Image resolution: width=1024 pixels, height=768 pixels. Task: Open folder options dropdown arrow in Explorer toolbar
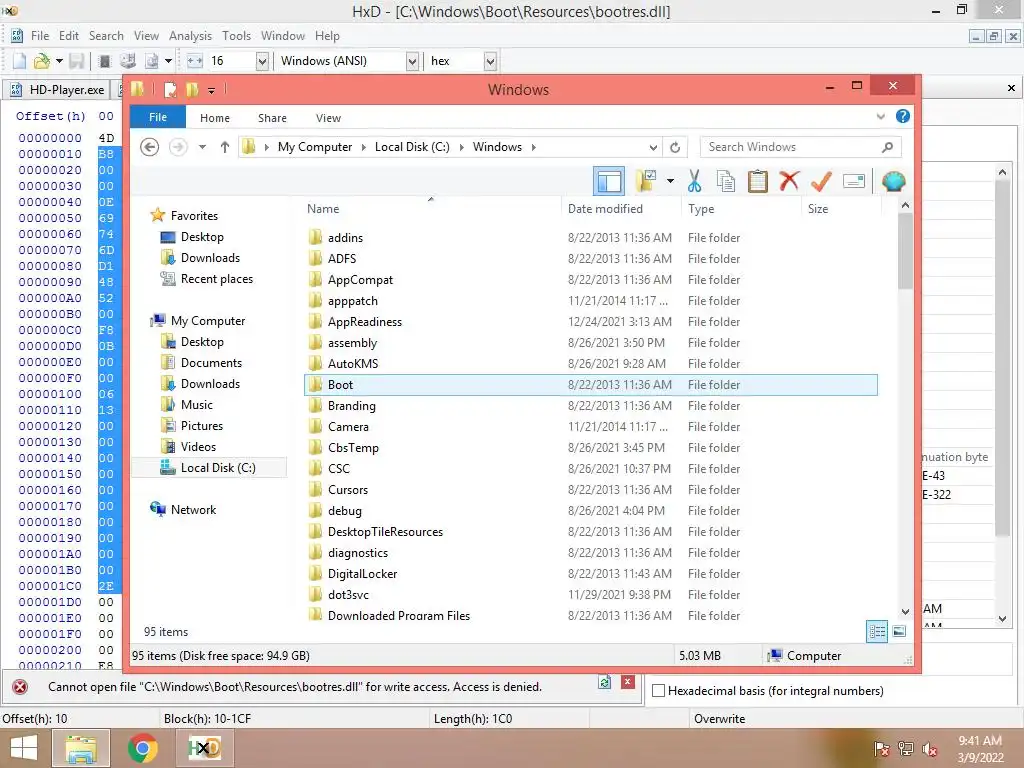coord(670,181)
